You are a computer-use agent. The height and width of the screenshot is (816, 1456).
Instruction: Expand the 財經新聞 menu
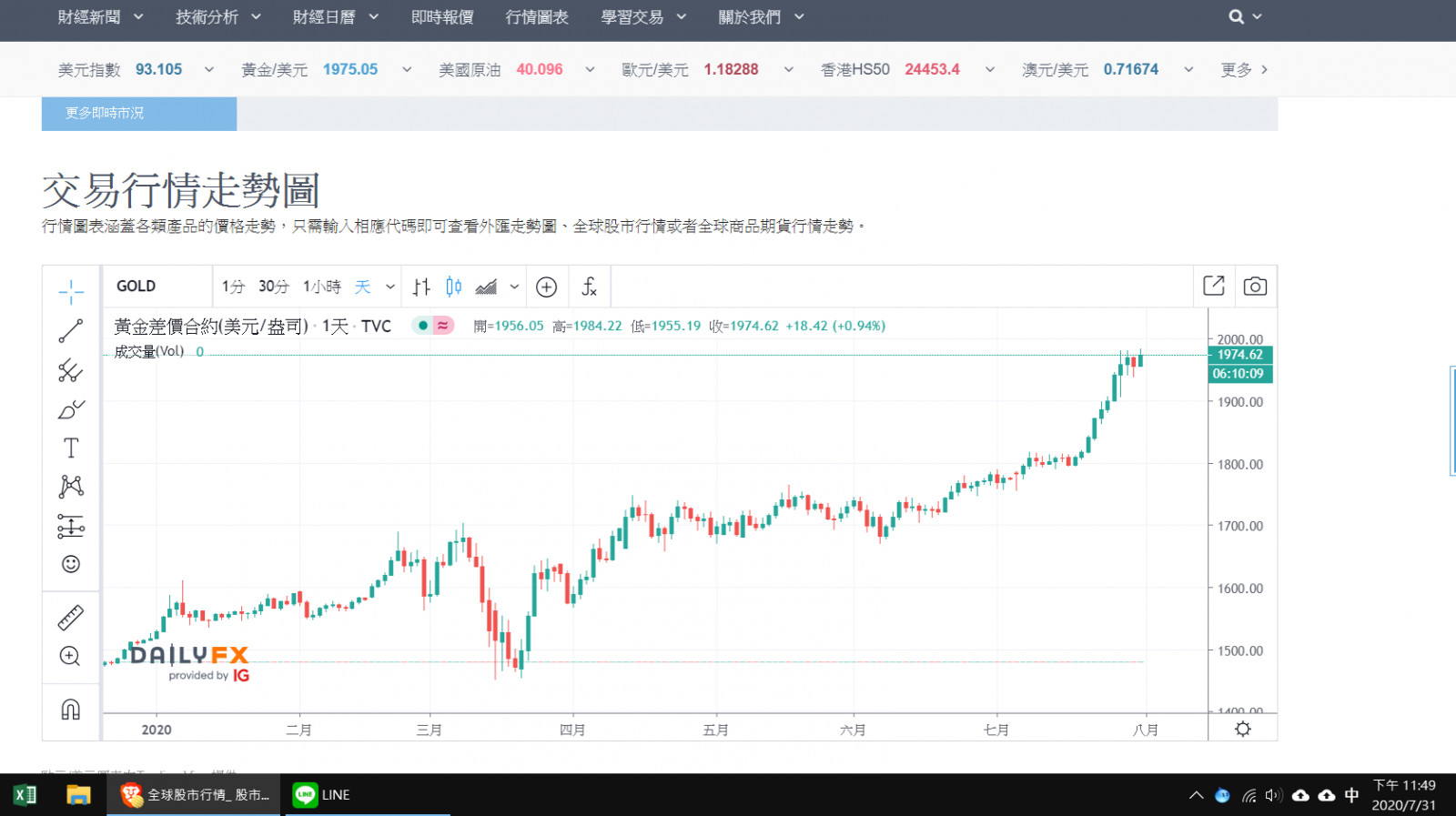pyautogui.click(x=100, y=17)
